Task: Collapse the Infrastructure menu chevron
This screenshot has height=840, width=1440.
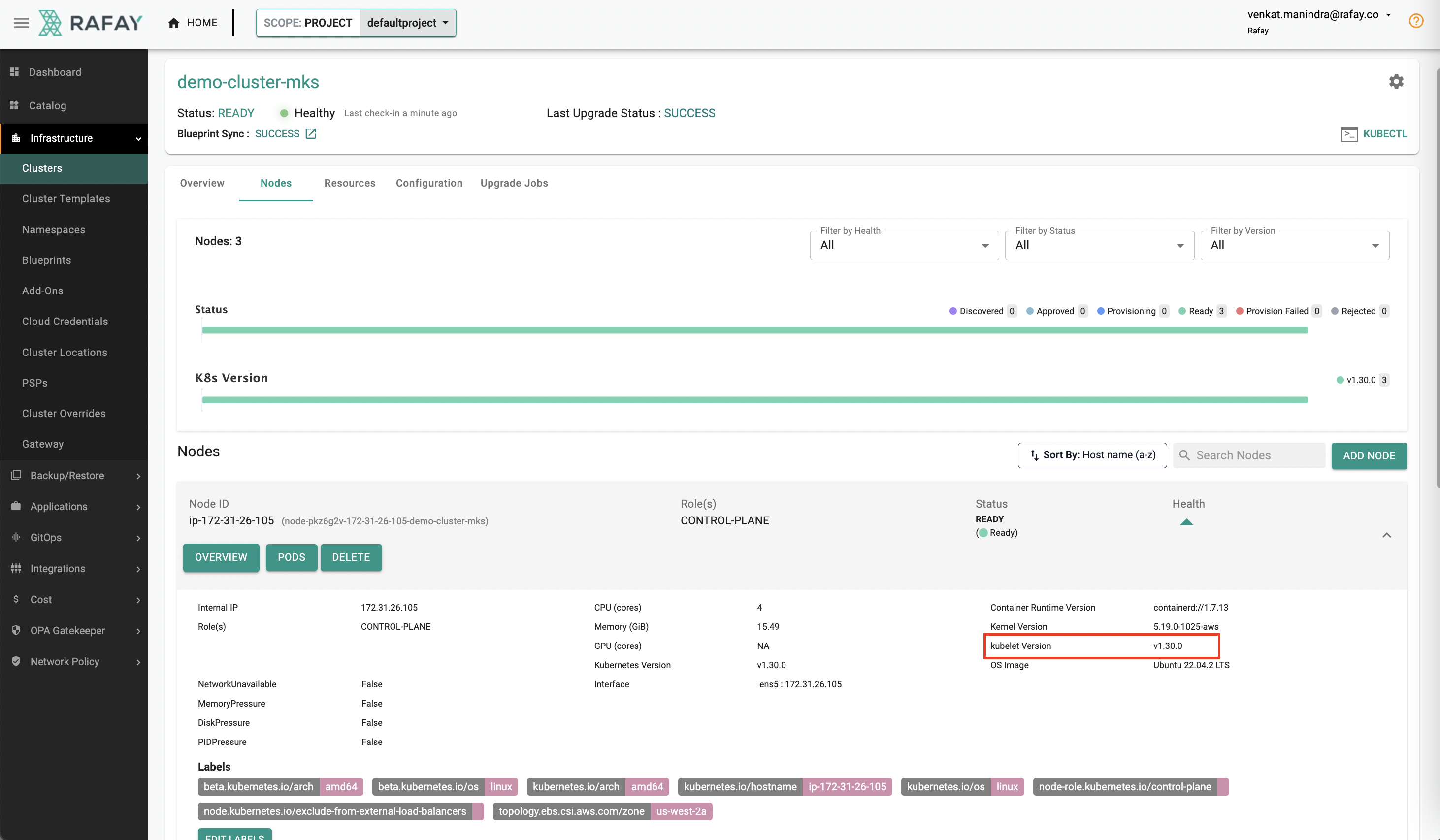Action: 138,139
